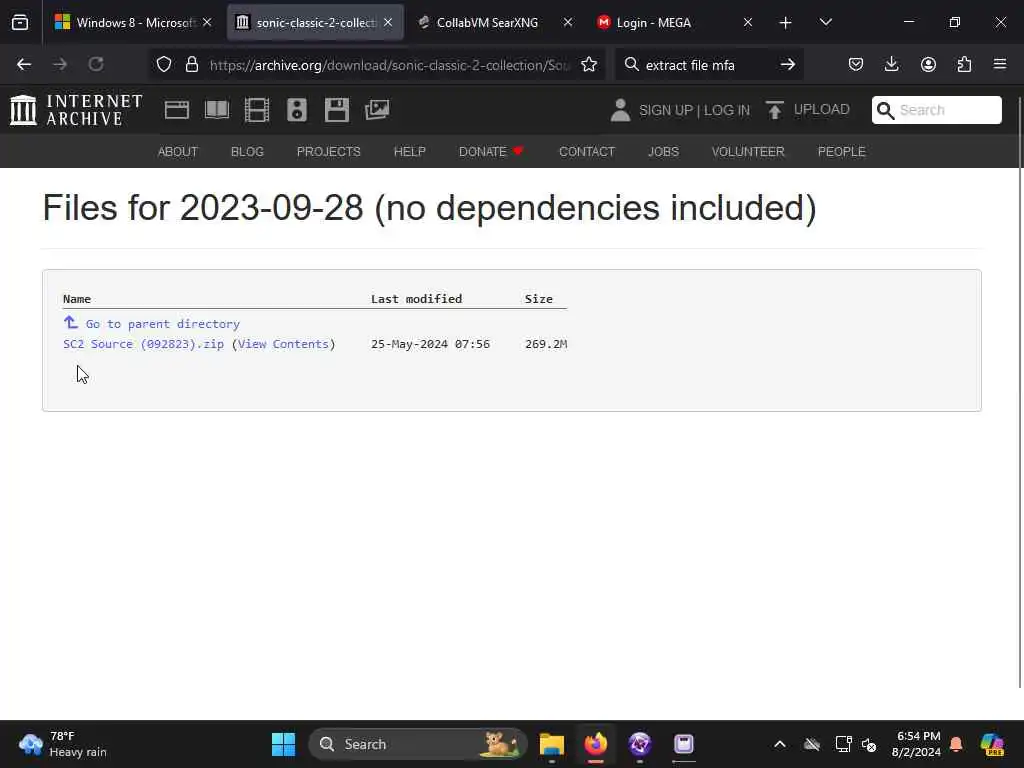Open the JOBS menu item
1024x768 pixels.
coord(664,152)
